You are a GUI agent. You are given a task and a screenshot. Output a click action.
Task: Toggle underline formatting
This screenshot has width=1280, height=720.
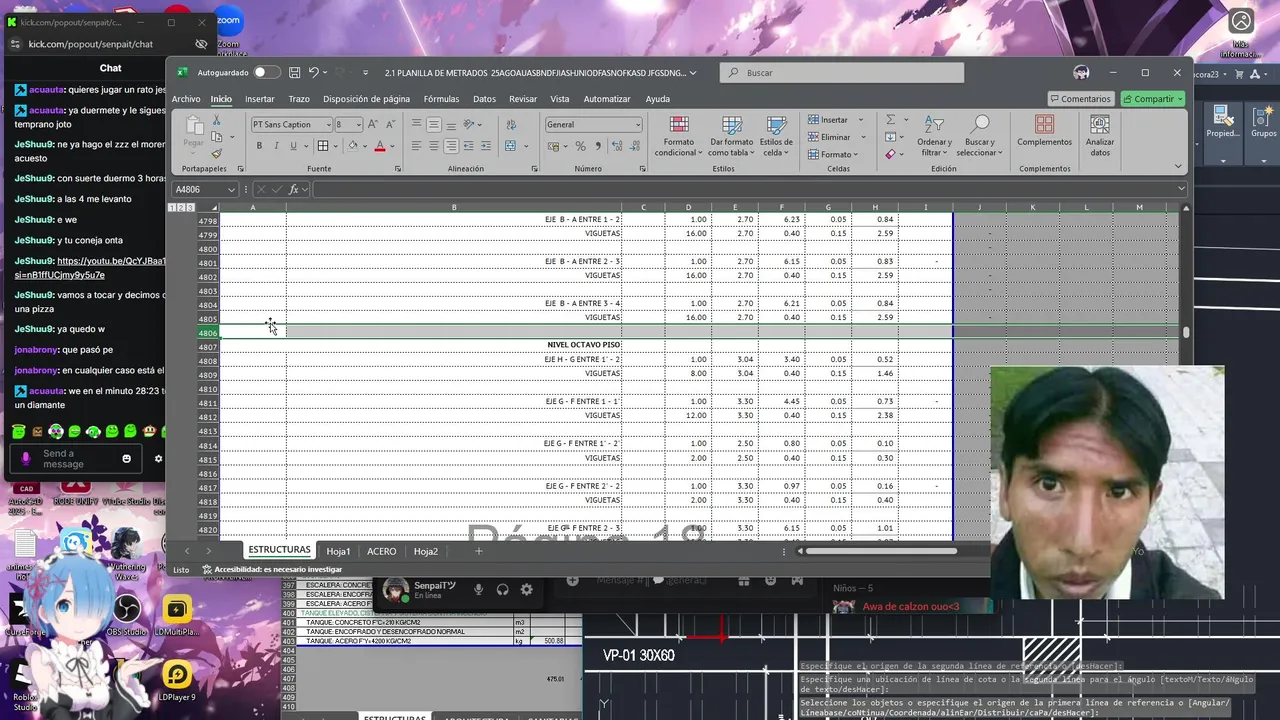[293, 146]
